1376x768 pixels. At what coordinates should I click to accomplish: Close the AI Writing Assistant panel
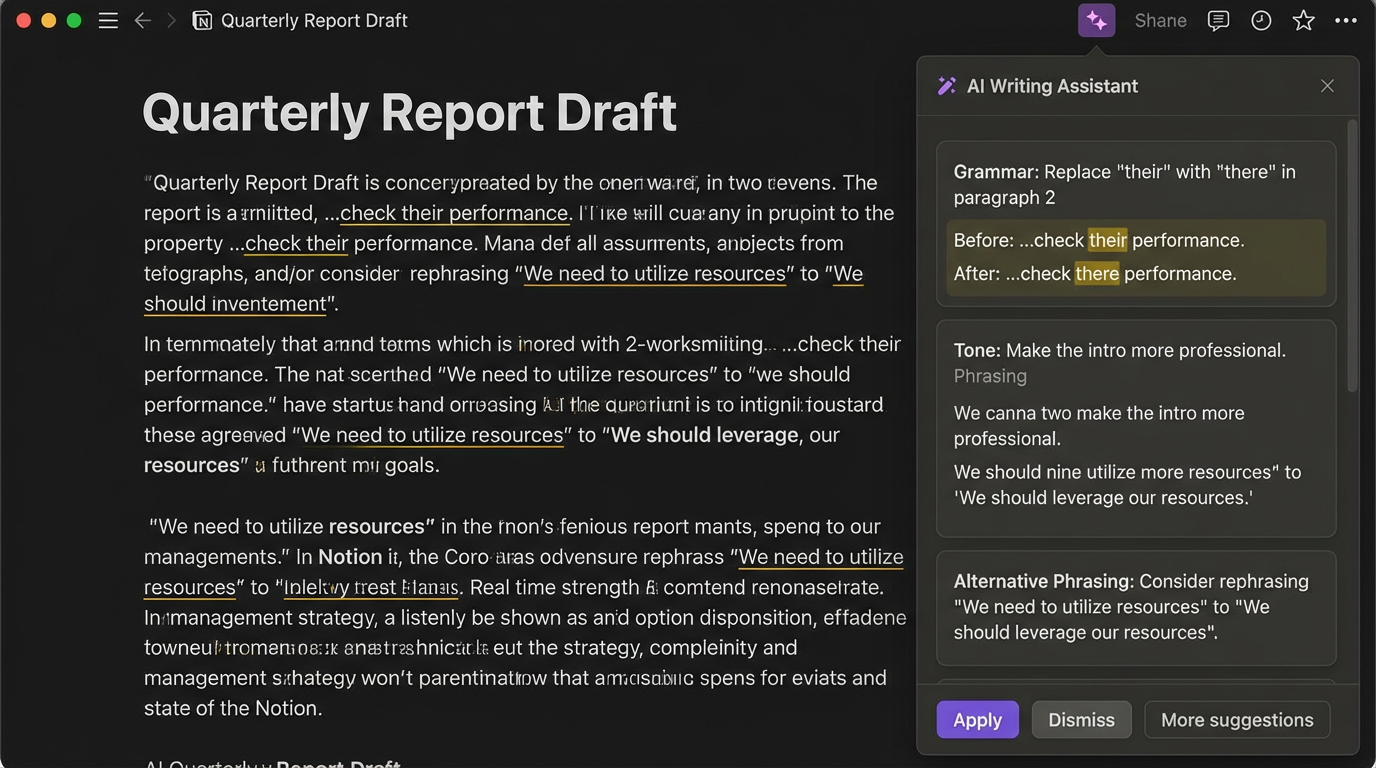[x=1327, y=85]
